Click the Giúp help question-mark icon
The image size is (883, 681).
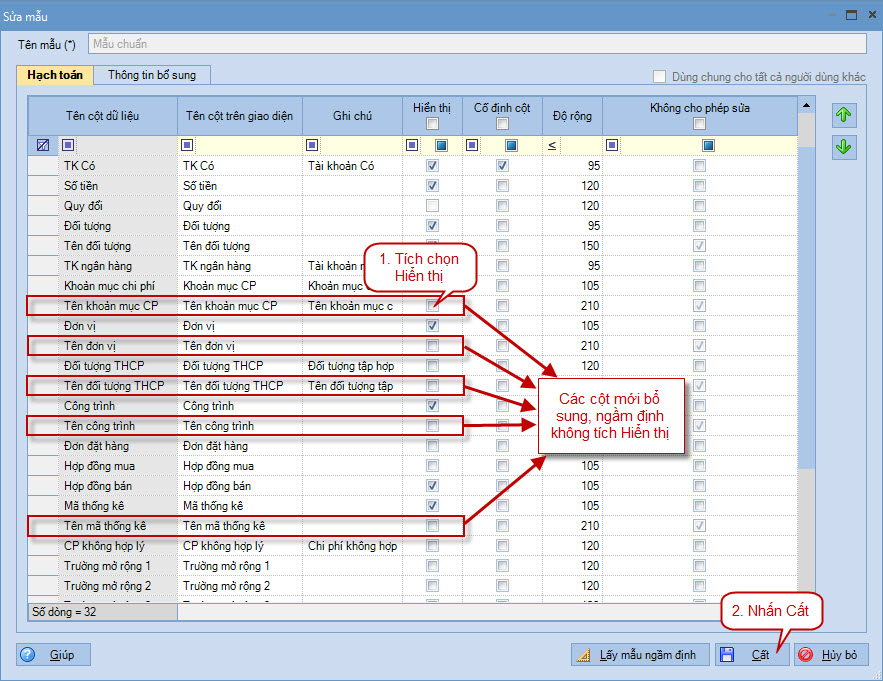tap(28, 655)
